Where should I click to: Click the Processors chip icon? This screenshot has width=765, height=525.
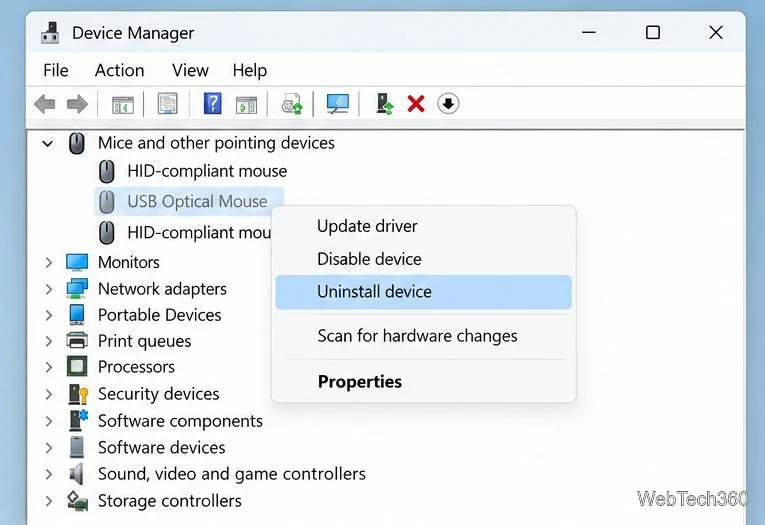pos(77,366)
